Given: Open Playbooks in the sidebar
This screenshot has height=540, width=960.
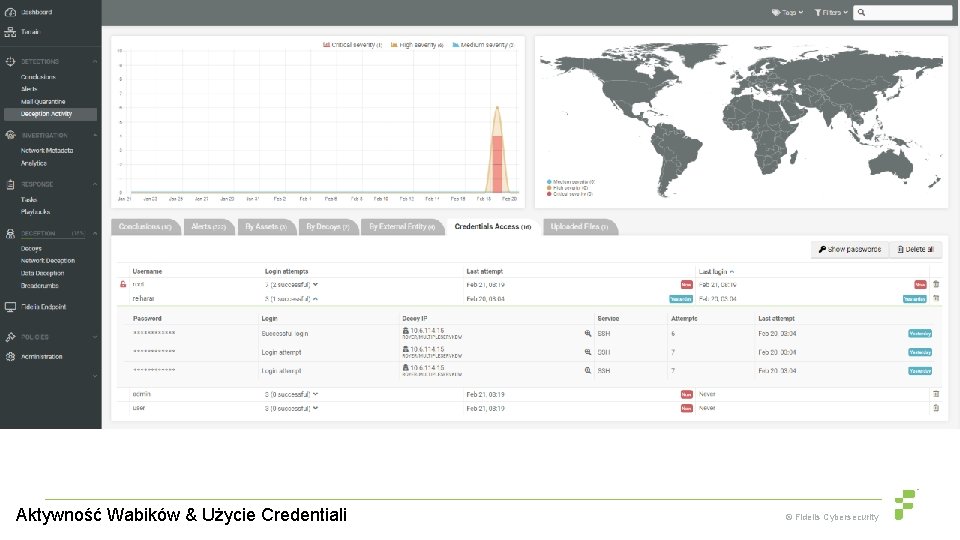Looking at the screenshot, I should click(x=36, y=212).
